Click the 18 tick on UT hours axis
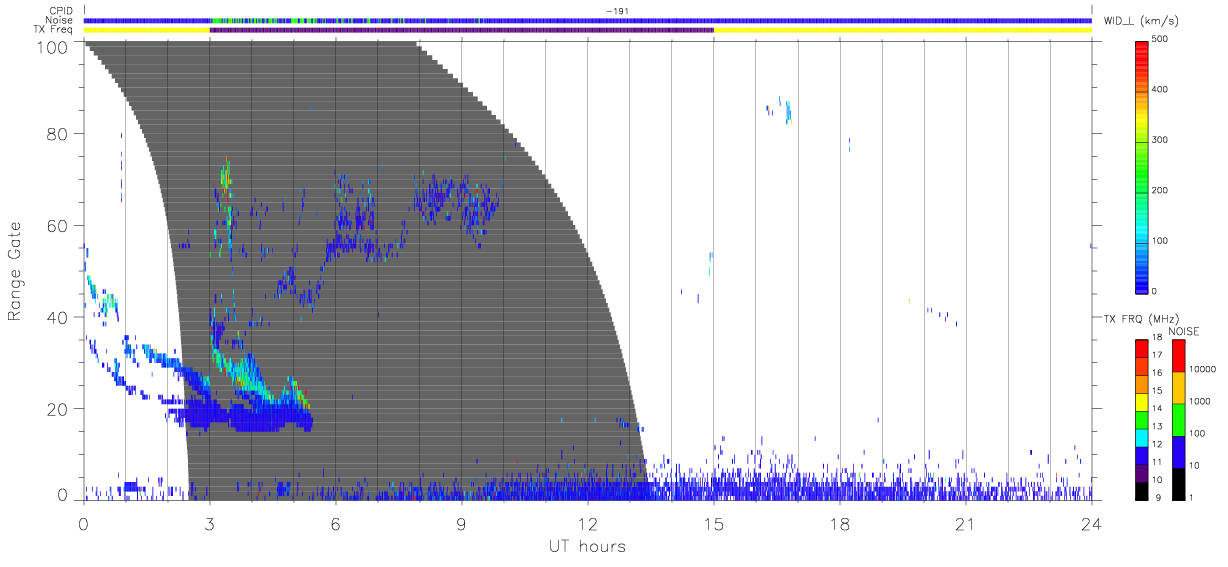1228x567 pixels. pyautogui.click(x=839, y=524)
